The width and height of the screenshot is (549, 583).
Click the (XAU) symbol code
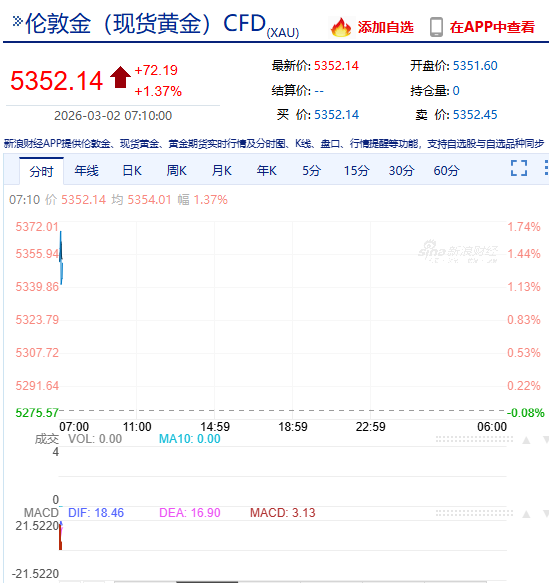283,33
